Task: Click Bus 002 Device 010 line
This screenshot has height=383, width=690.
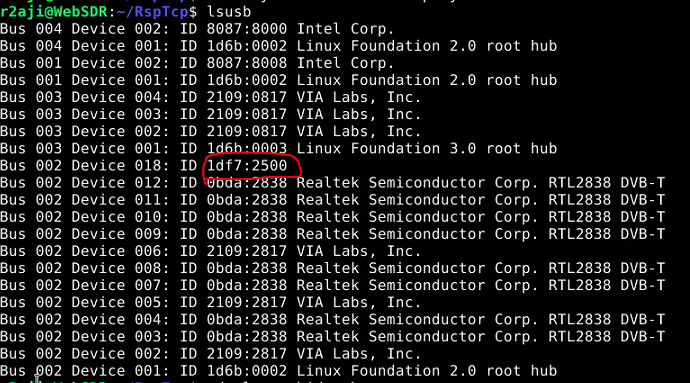Action: pyautogui.click(x=332, y=217)
